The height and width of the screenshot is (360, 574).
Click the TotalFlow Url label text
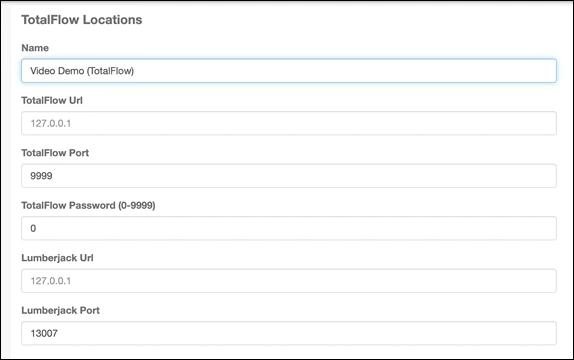52,100
